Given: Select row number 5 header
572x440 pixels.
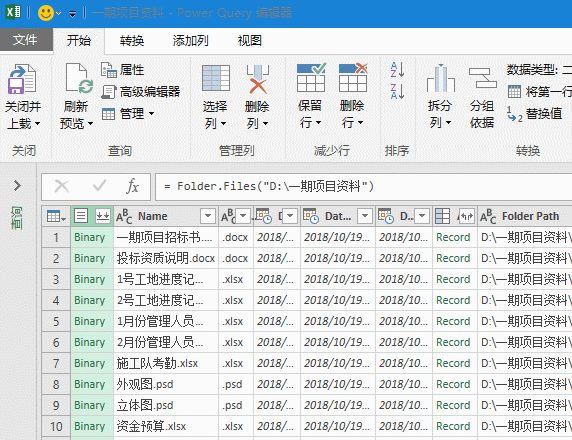Looking at the screenshot, I should point(56,321).
